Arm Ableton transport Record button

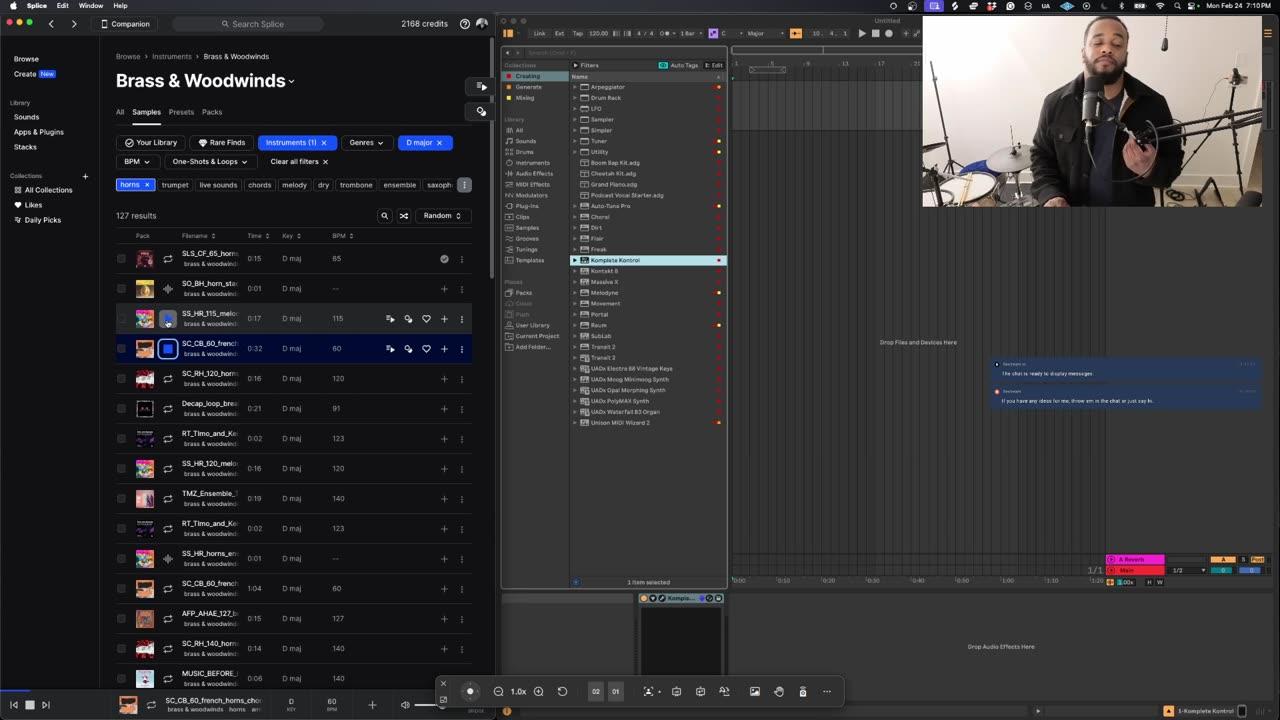click(888, 33)
